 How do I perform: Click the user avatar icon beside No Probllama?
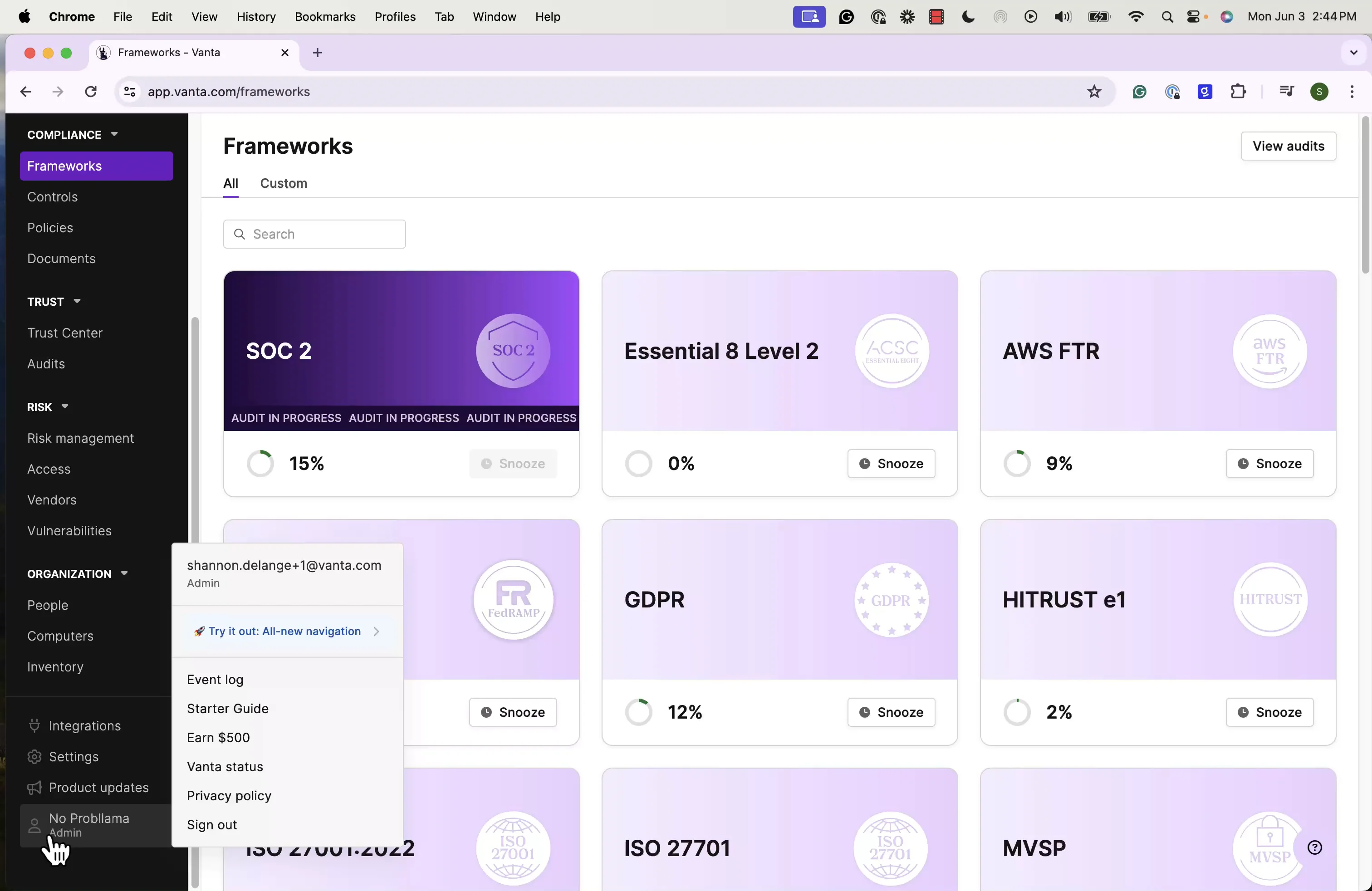(x=34, y=826)
